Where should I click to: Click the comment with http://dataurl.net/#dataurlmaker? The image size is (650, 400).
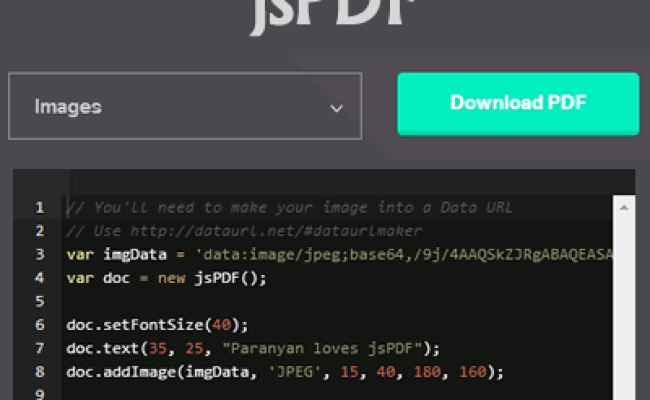point(244,231)
